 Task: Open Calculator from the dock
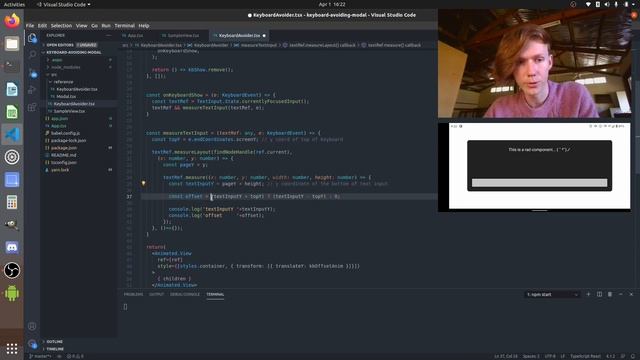(x=12, y=202)
